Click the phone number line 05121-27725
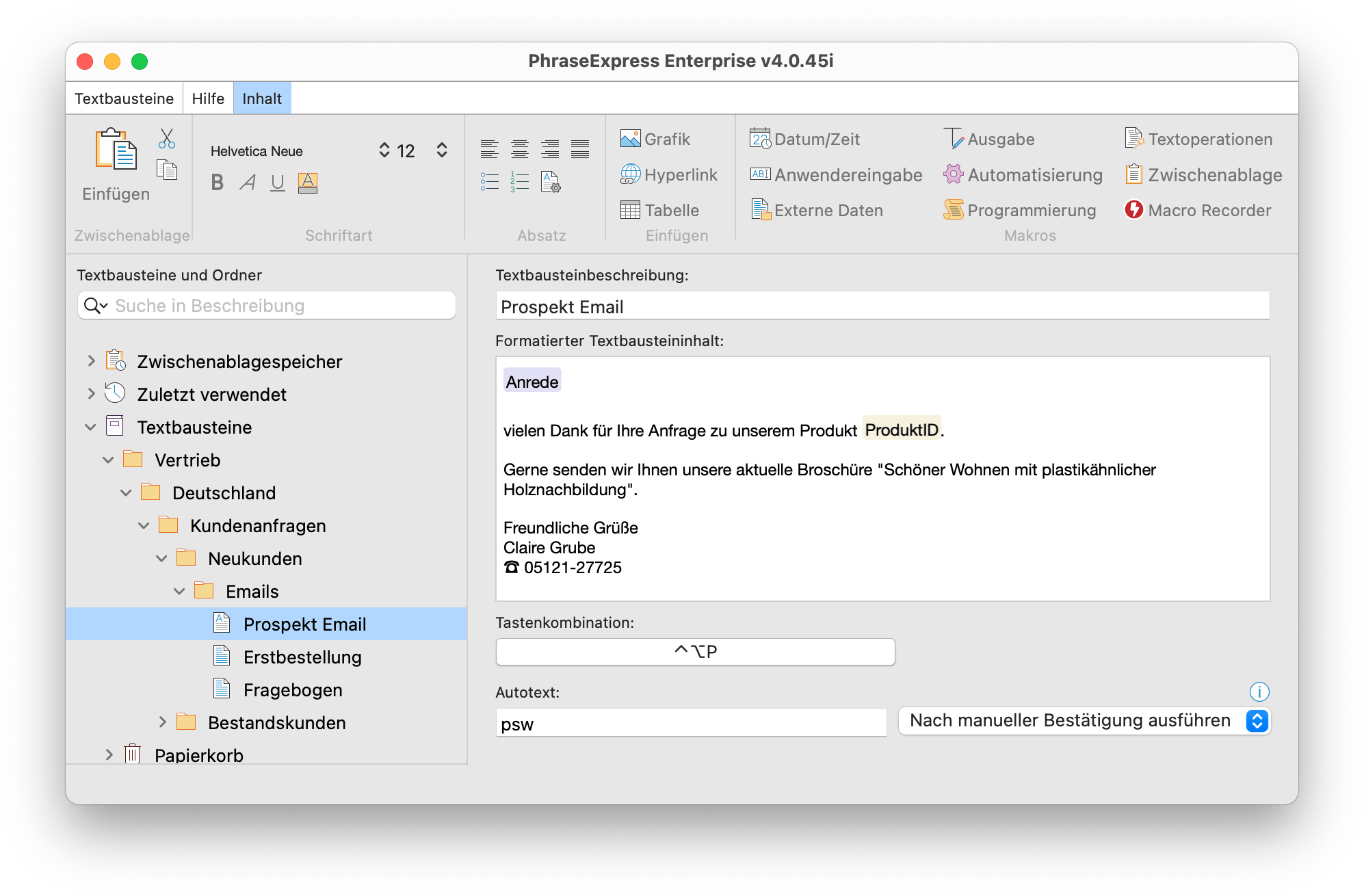This screenshot has height=896, width=1364. [562, 568]
